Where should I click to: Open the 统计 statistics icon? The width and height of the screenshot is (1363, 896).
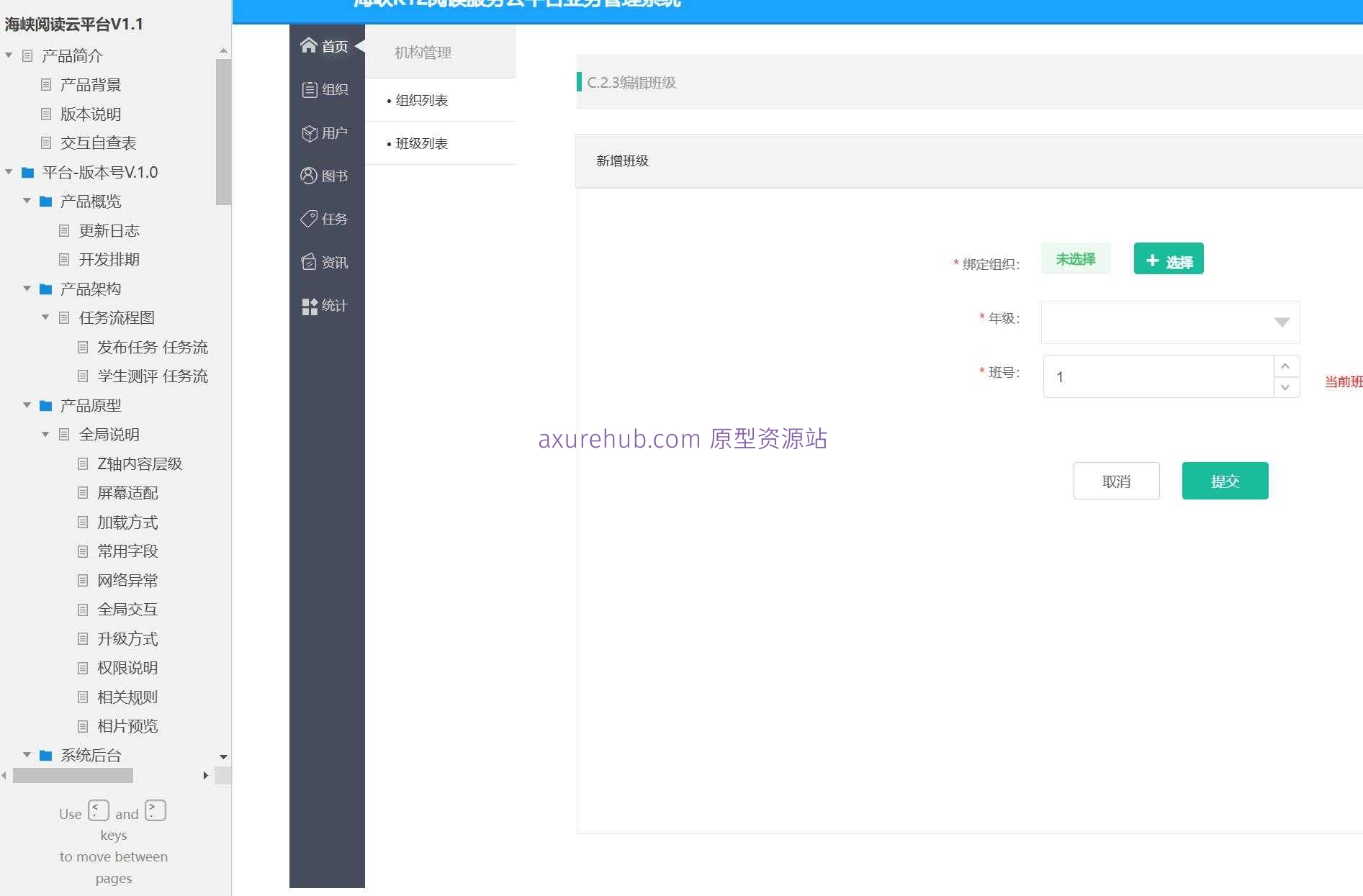point(309,305)
